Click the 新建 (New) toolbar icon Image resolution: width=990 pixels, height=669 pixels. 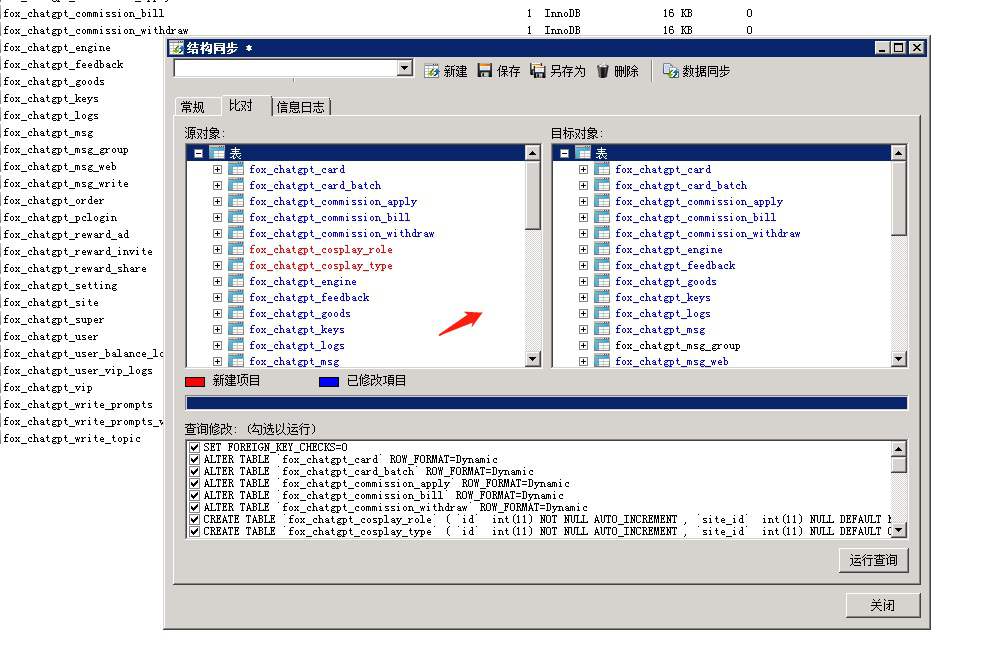click(x=432, y=71)
